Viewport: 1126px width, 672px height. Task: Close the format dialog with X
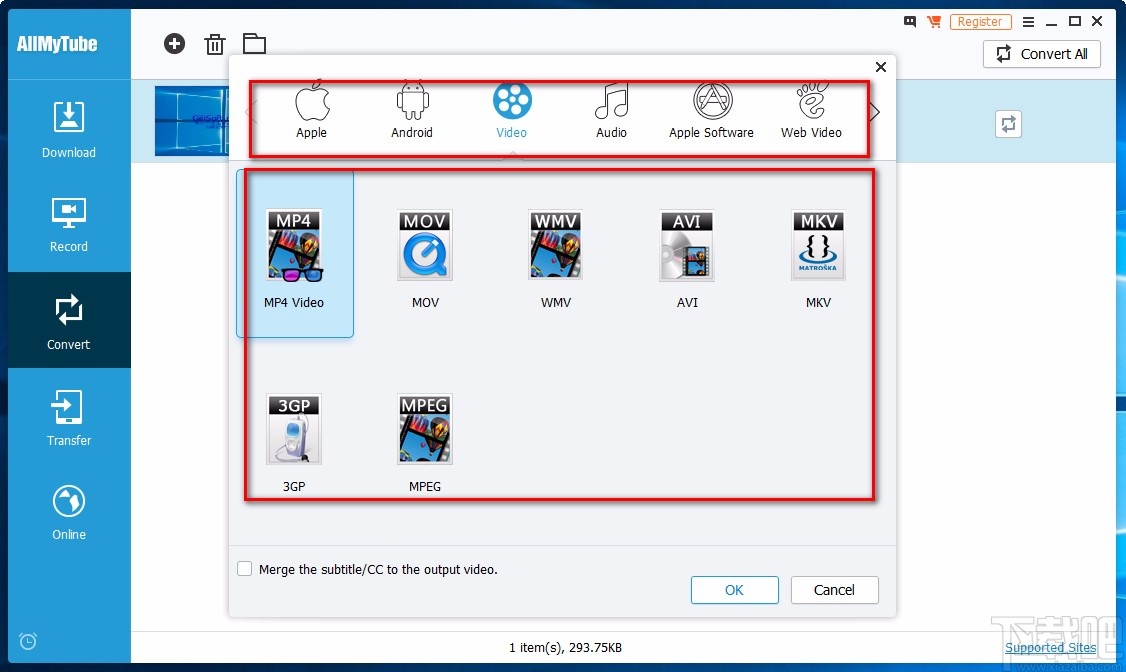point(881,67)
